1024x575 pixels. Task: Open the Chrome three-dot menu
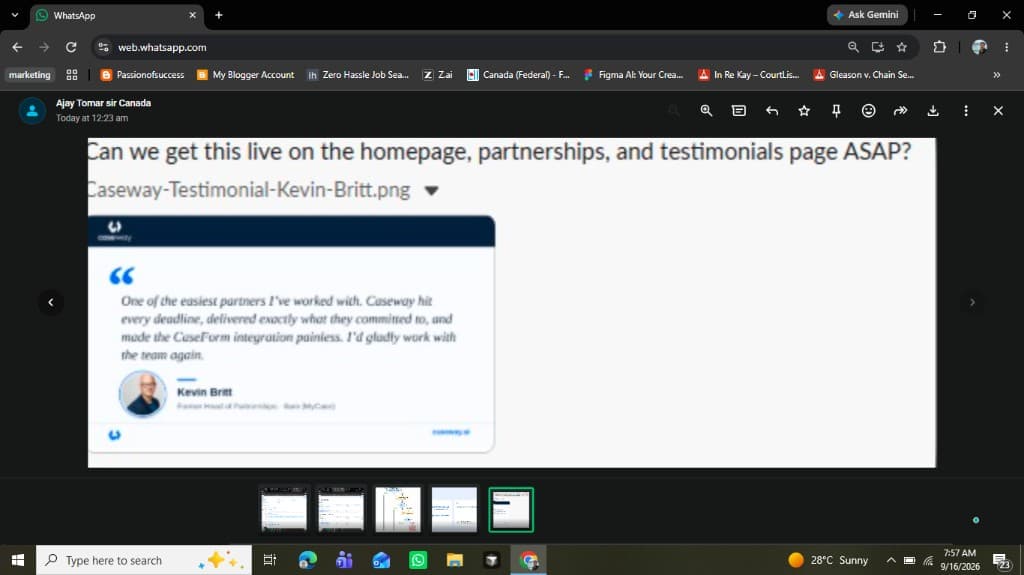pos(1006,47)
